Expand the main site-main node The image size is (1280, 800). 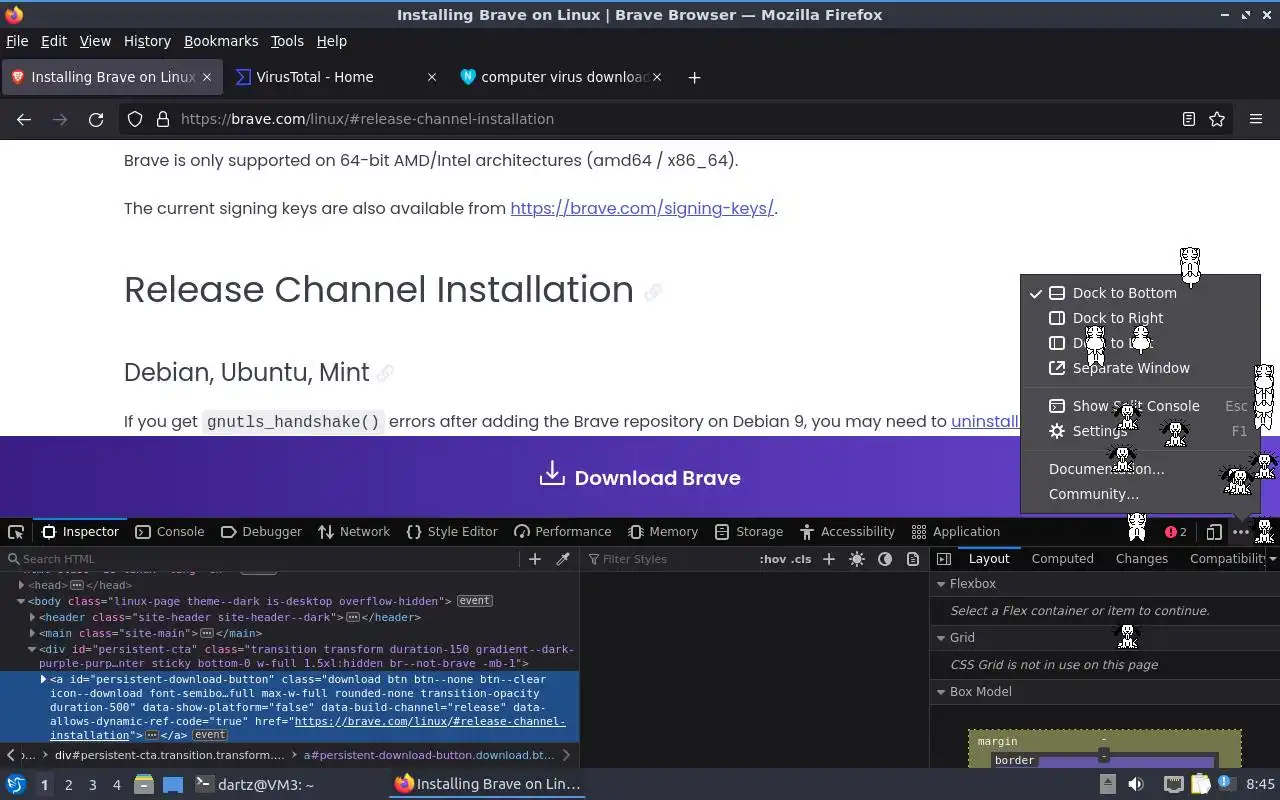coord(33,633)
